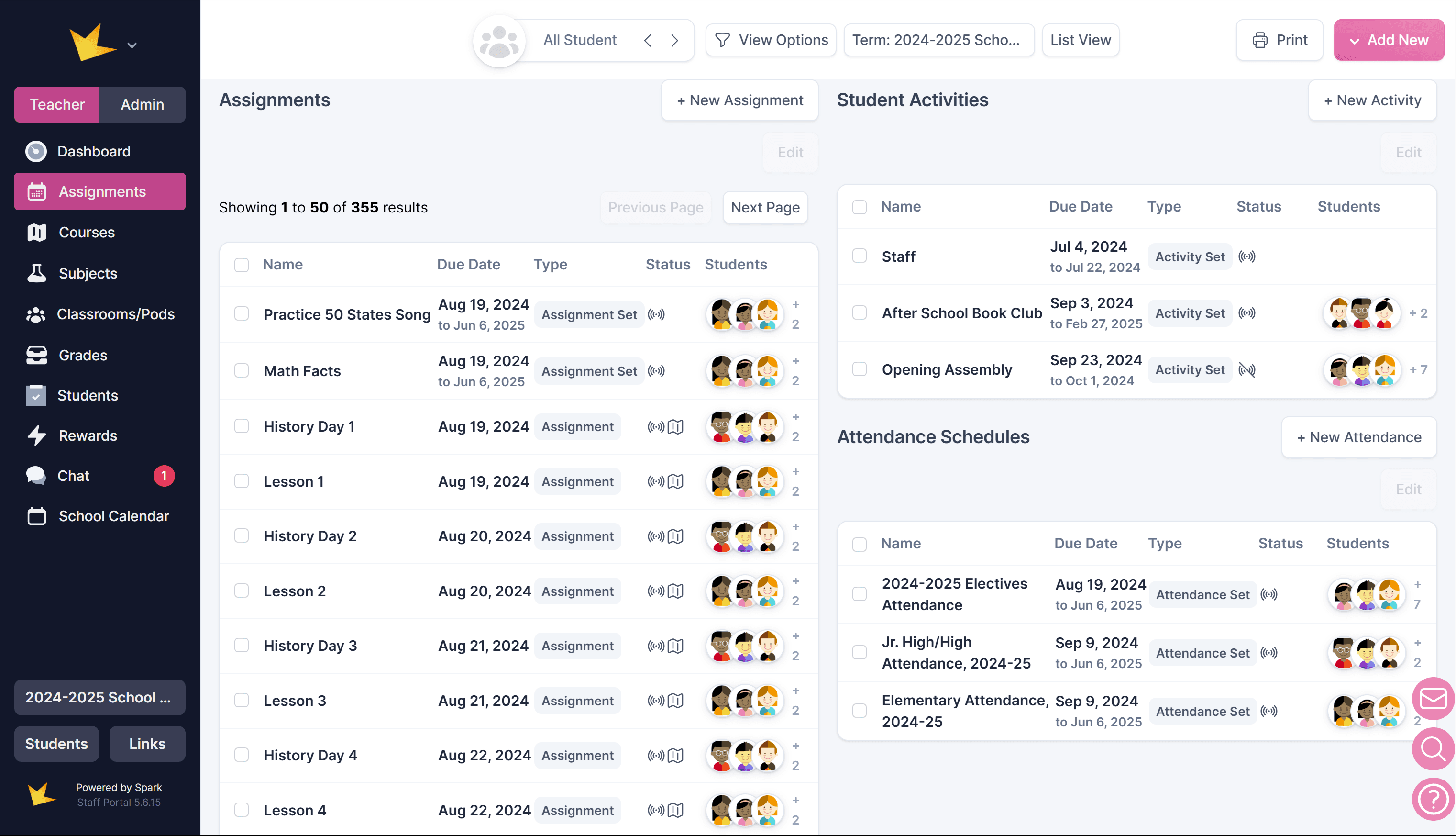Viewport: 1456px width, 836px height.
Task: Click the Dashboard gauge icon in sidebar
Action: (x=36, y=152)
